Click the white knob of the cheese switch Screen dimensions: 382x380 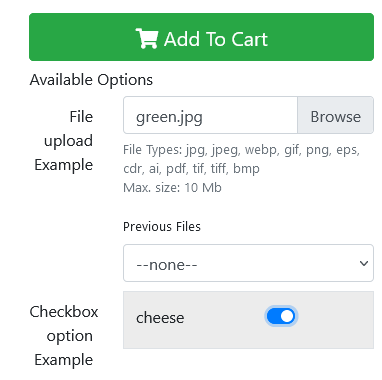tap(287, 316)
